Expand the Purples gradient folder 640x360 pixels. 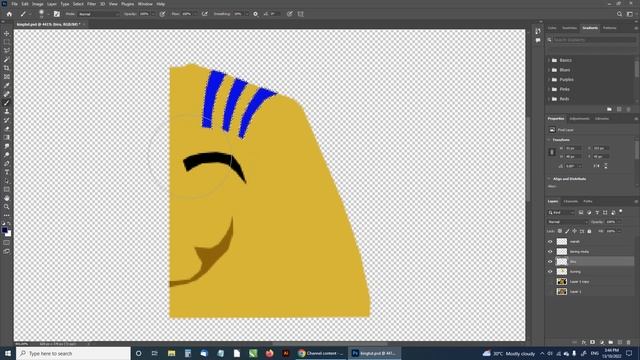[549, 80]
